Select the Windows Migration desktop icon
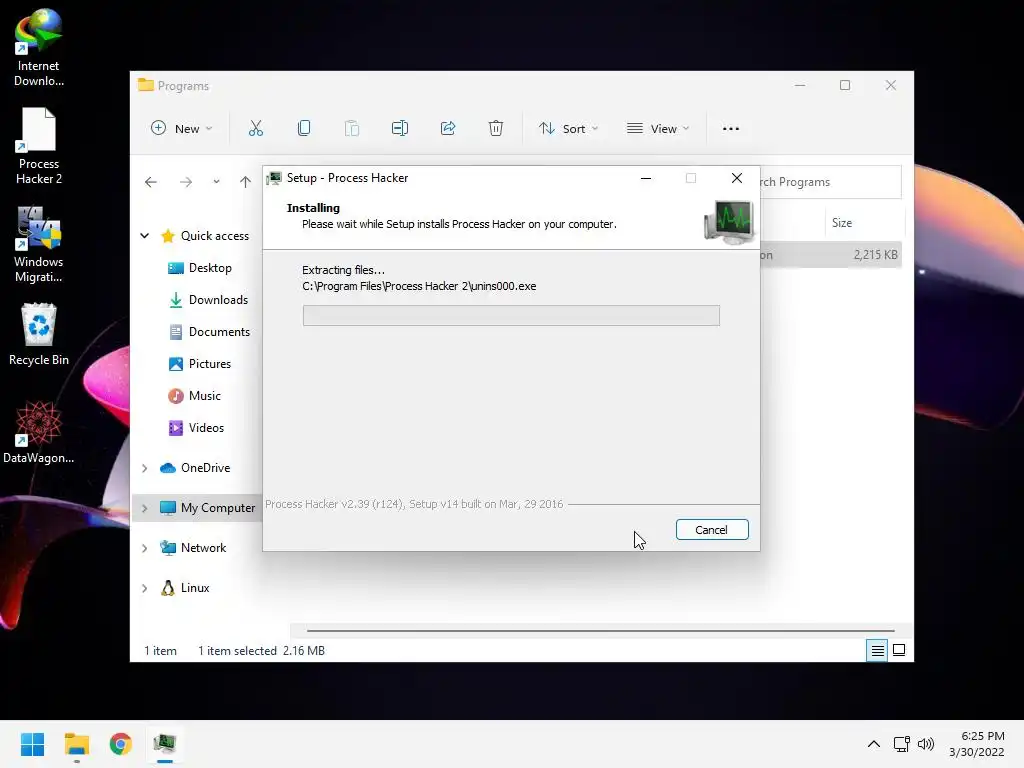Viewport: 1024px width, 768px height. [x=39, y=244]
